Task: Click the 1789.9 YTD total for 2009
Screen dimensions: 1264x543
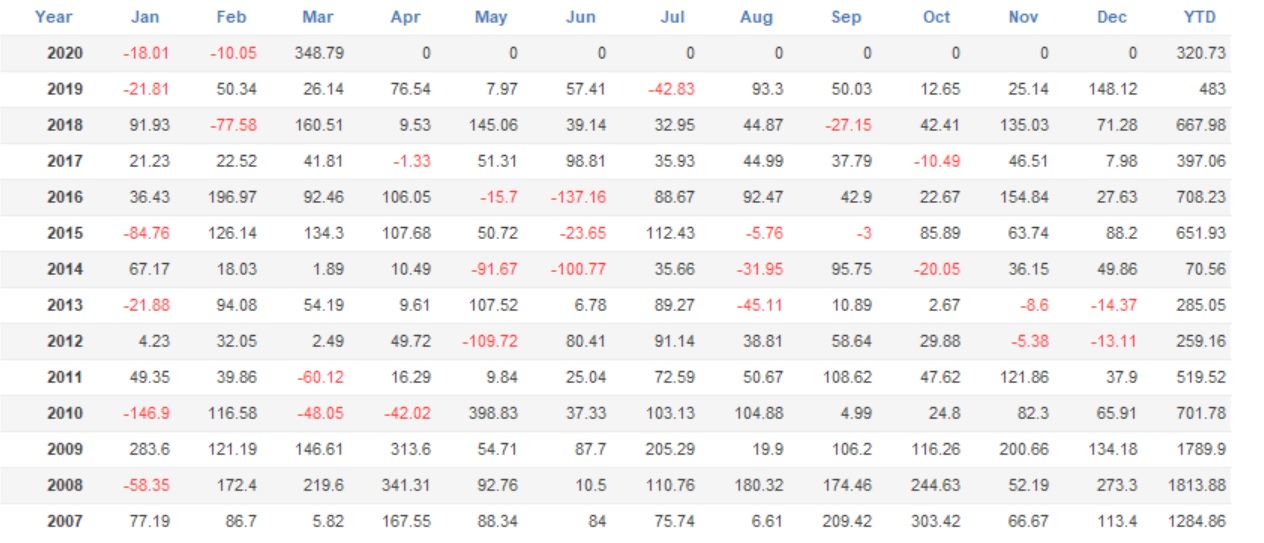Action: [x=1201, y=449]
